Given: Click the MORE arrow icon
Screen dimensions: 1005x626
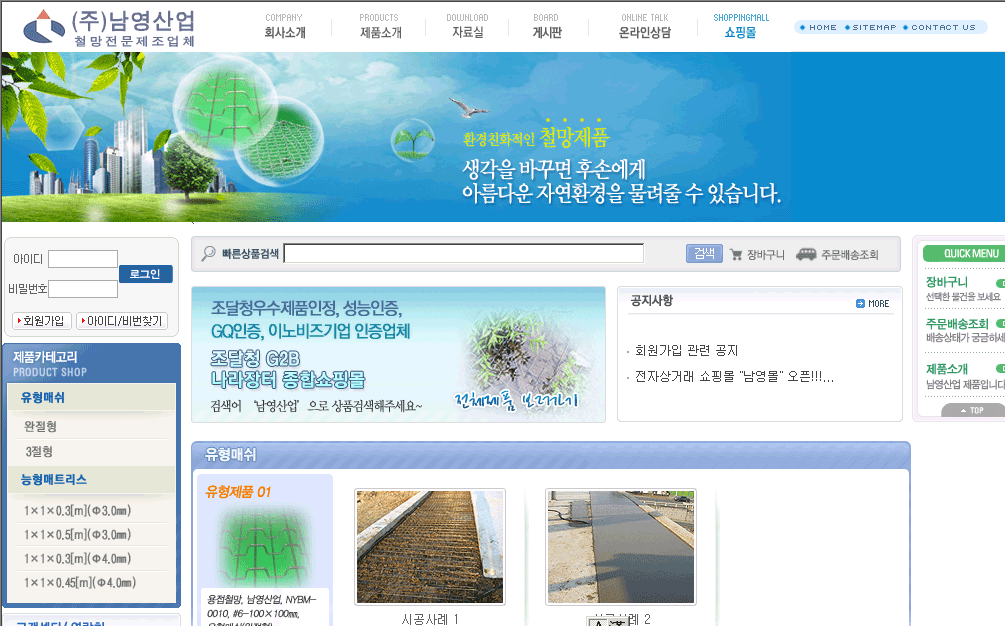Looking at the screenshot, I should click(x=860, y=304).
